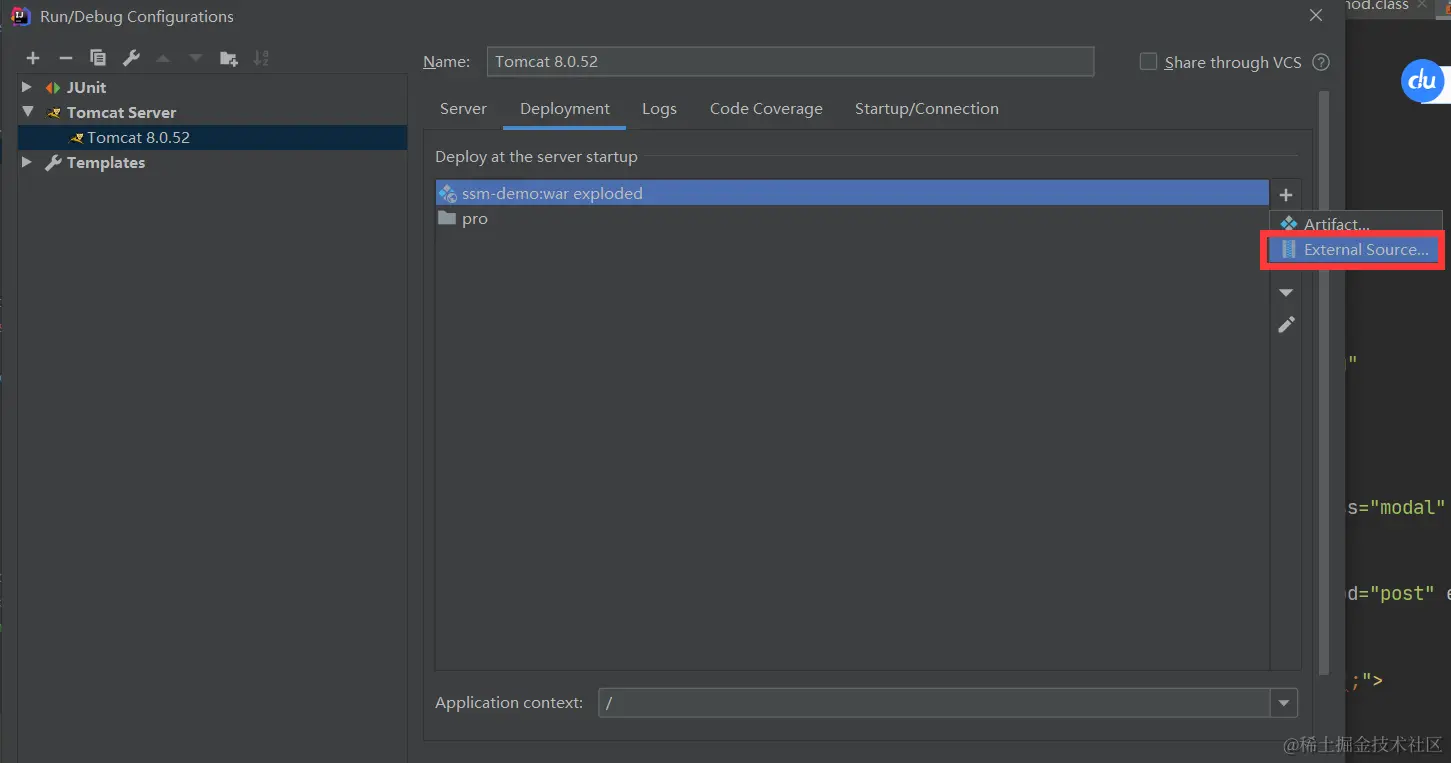Select ssm-demo:war exploded deployment entry

click(x=852, y=193)
